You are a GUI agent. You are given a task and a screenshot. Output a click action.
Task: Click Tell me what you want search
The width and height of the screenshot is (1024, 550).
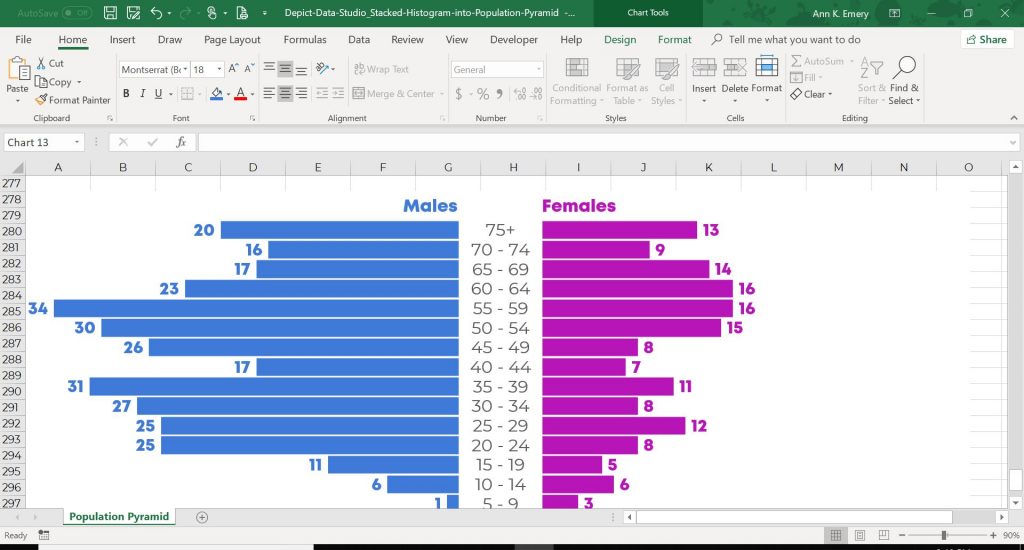click(794, 39)
